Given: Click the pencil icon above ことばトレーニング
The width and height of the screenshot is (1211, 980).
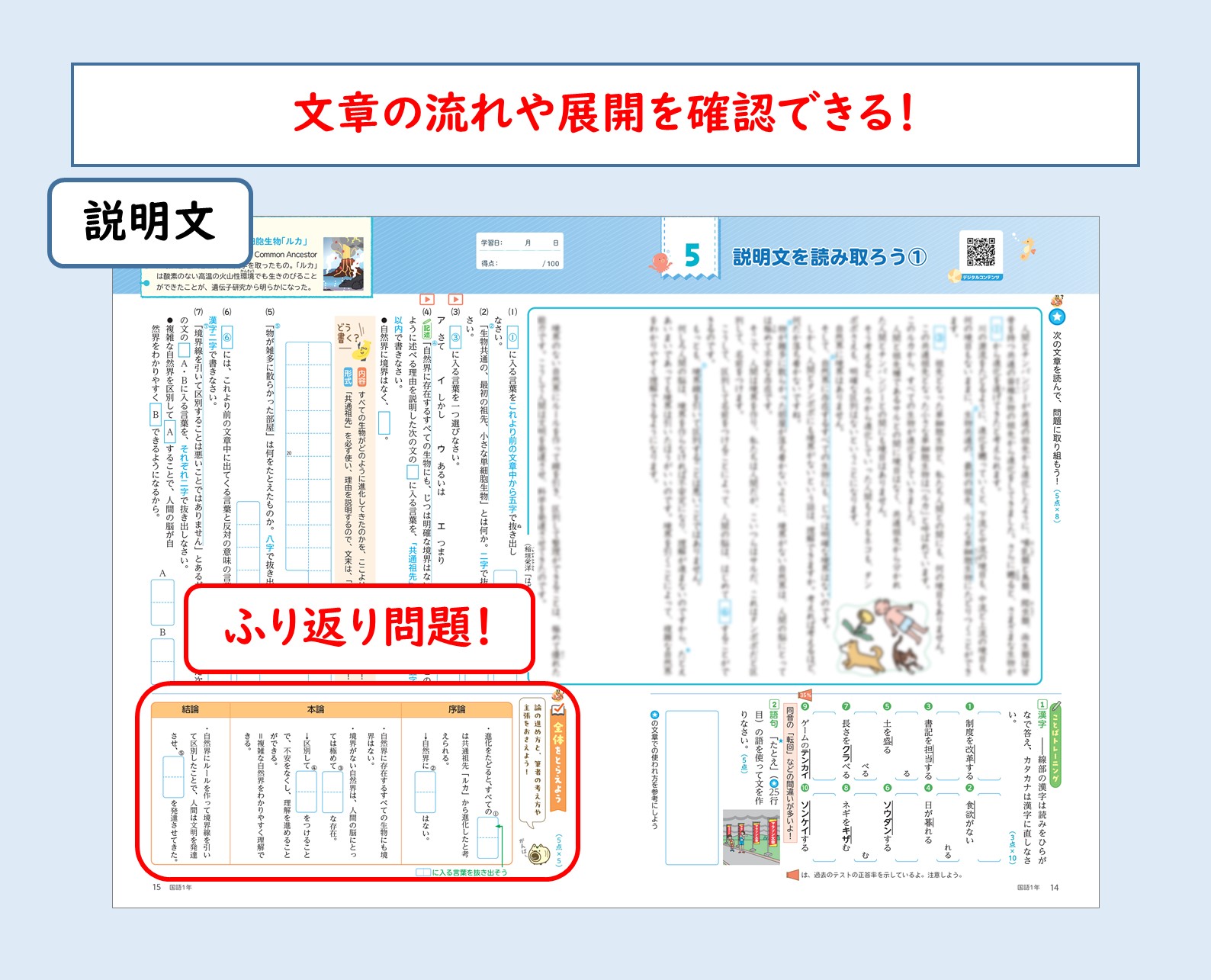Looking at the screenshot, I should 1056,705.
